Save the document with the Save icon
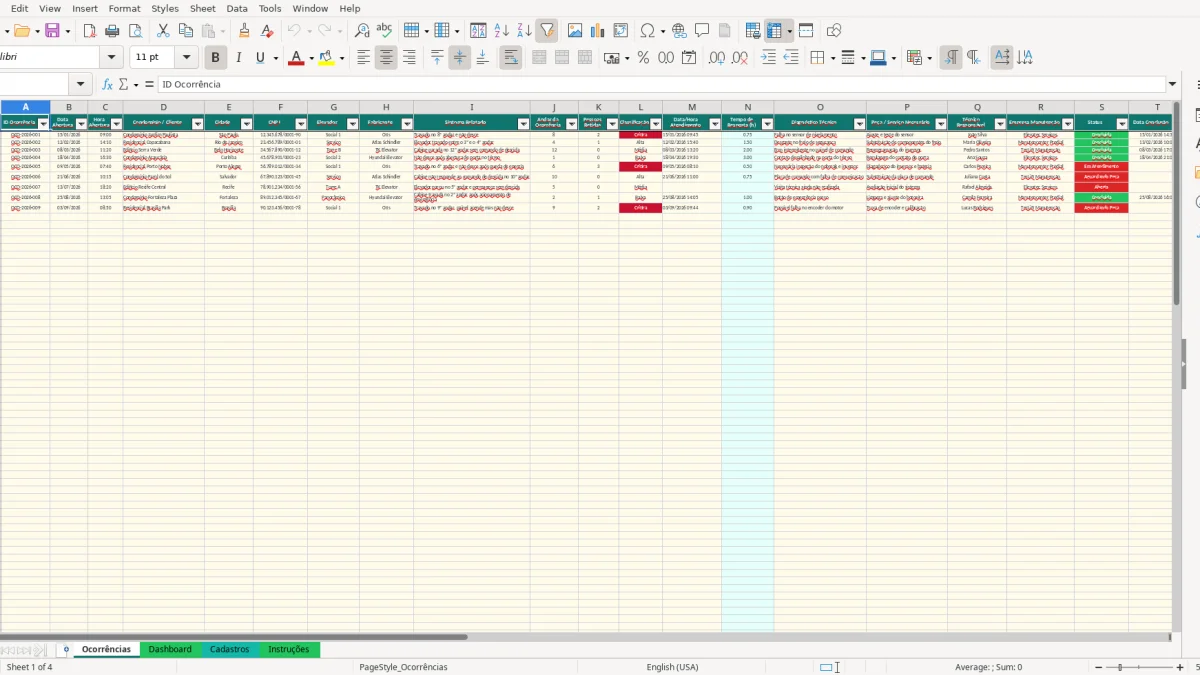 [x=53, y=31]
